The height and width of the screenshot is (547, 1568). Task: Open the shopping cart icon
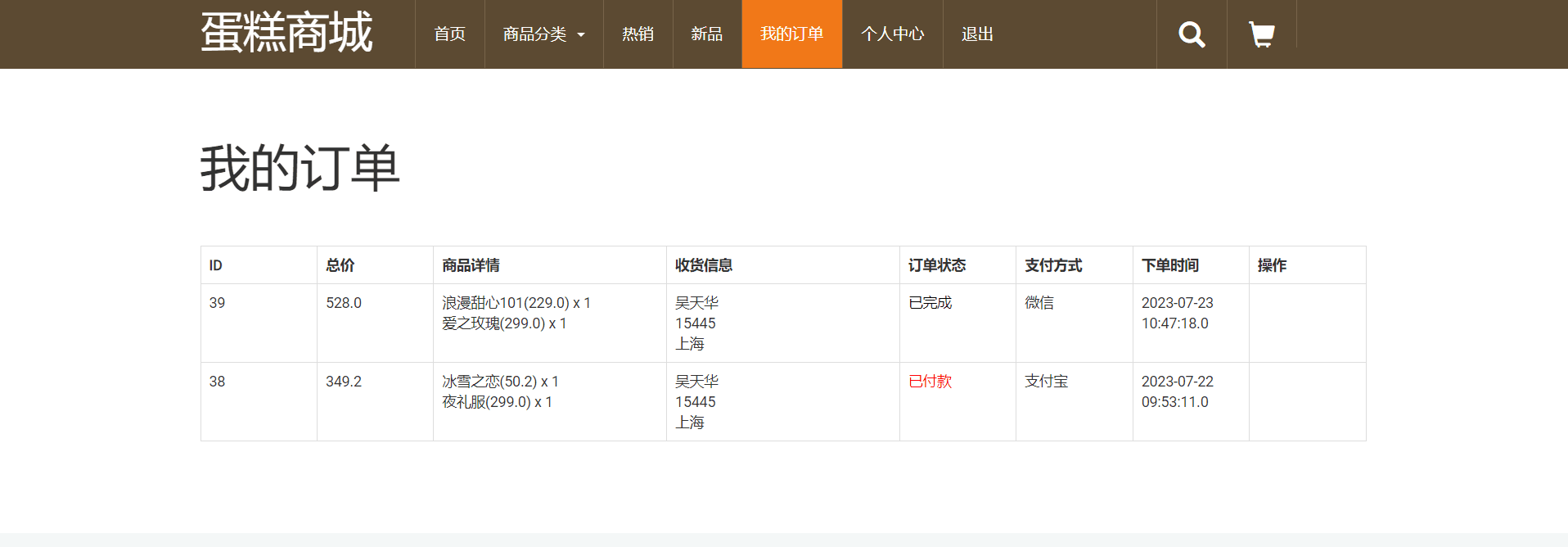[1261, 34]
